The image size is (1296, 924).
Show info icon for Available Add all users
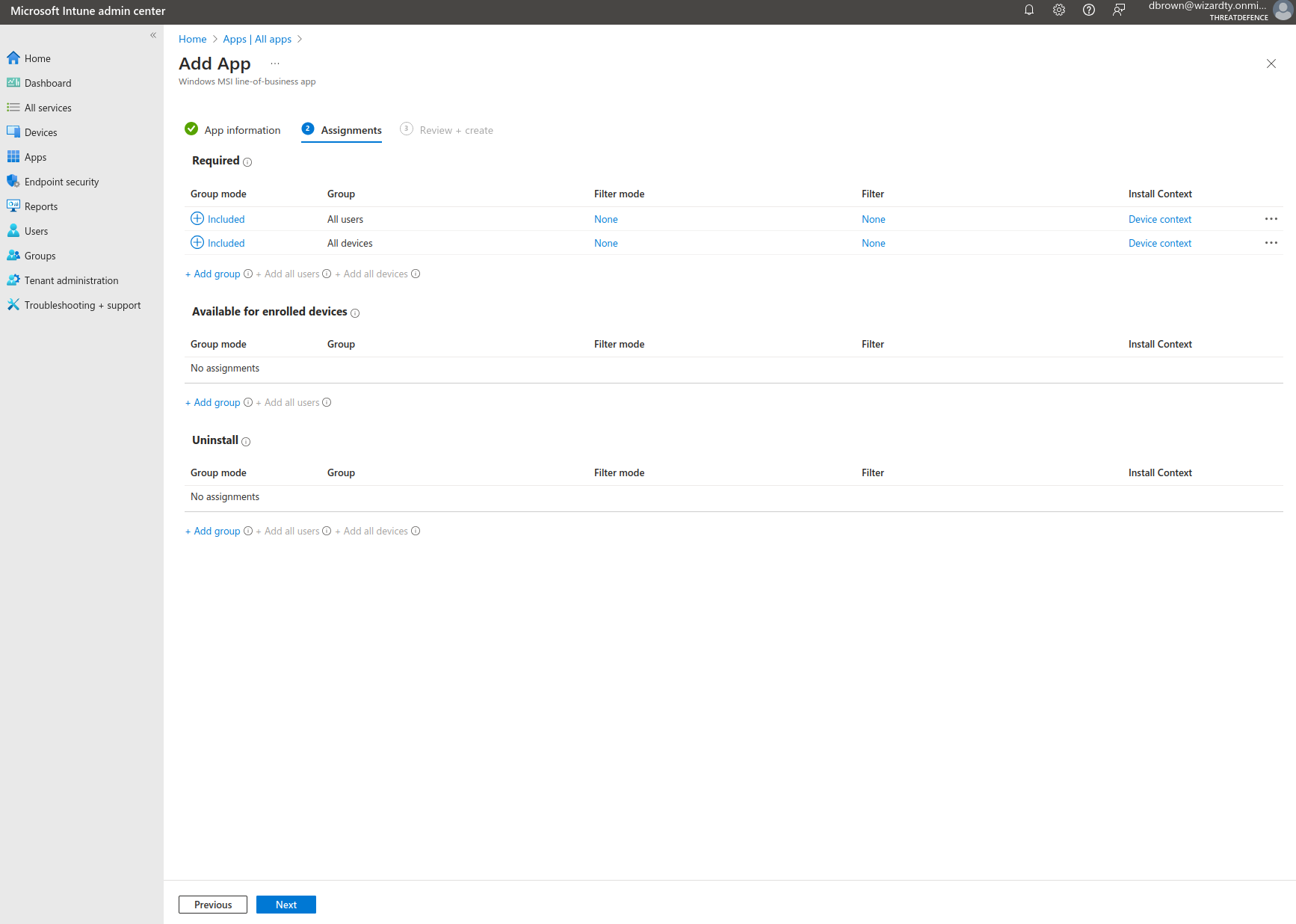point(327,402)
